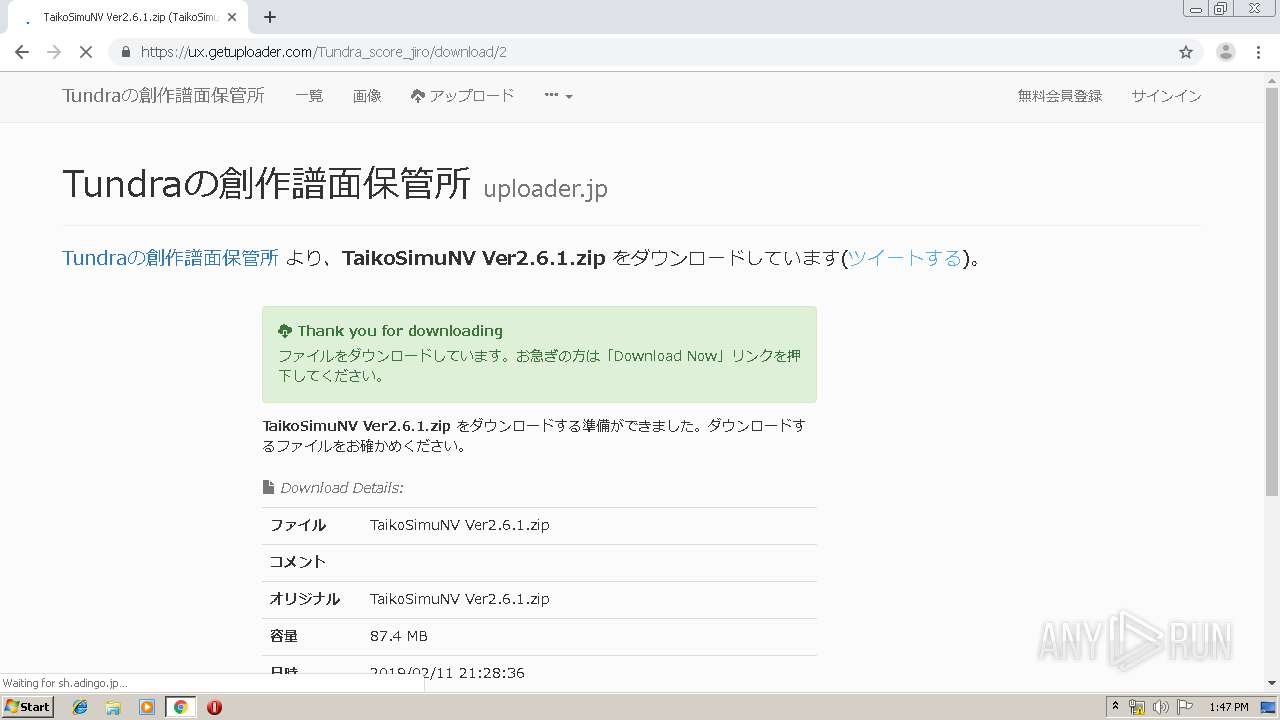Open Tundraの創作譜面保管所 navbar brand link
Image resolution: width=1280 pixels, height=720 pixels.
pos(163,96)
